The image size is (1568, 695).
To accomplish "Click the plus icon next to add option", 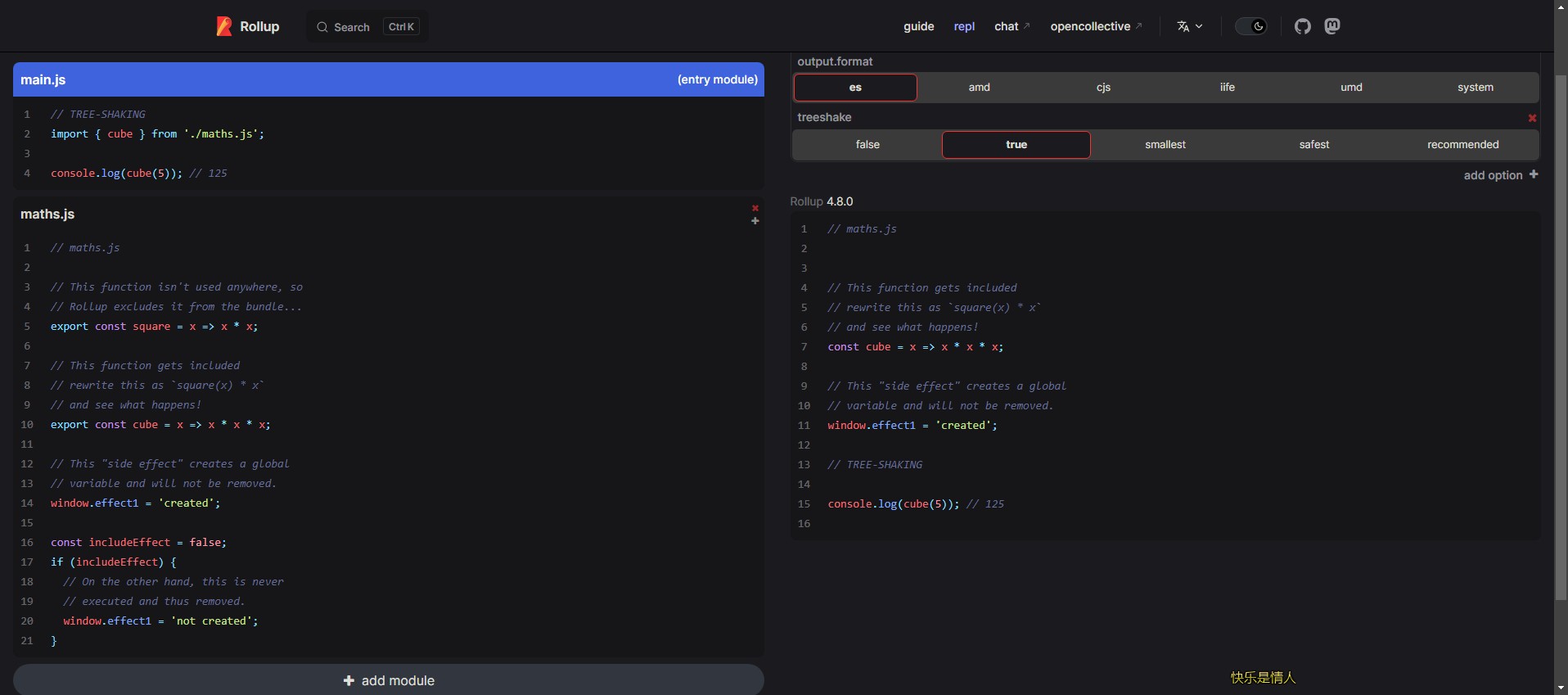I will tap(1534, 174).
